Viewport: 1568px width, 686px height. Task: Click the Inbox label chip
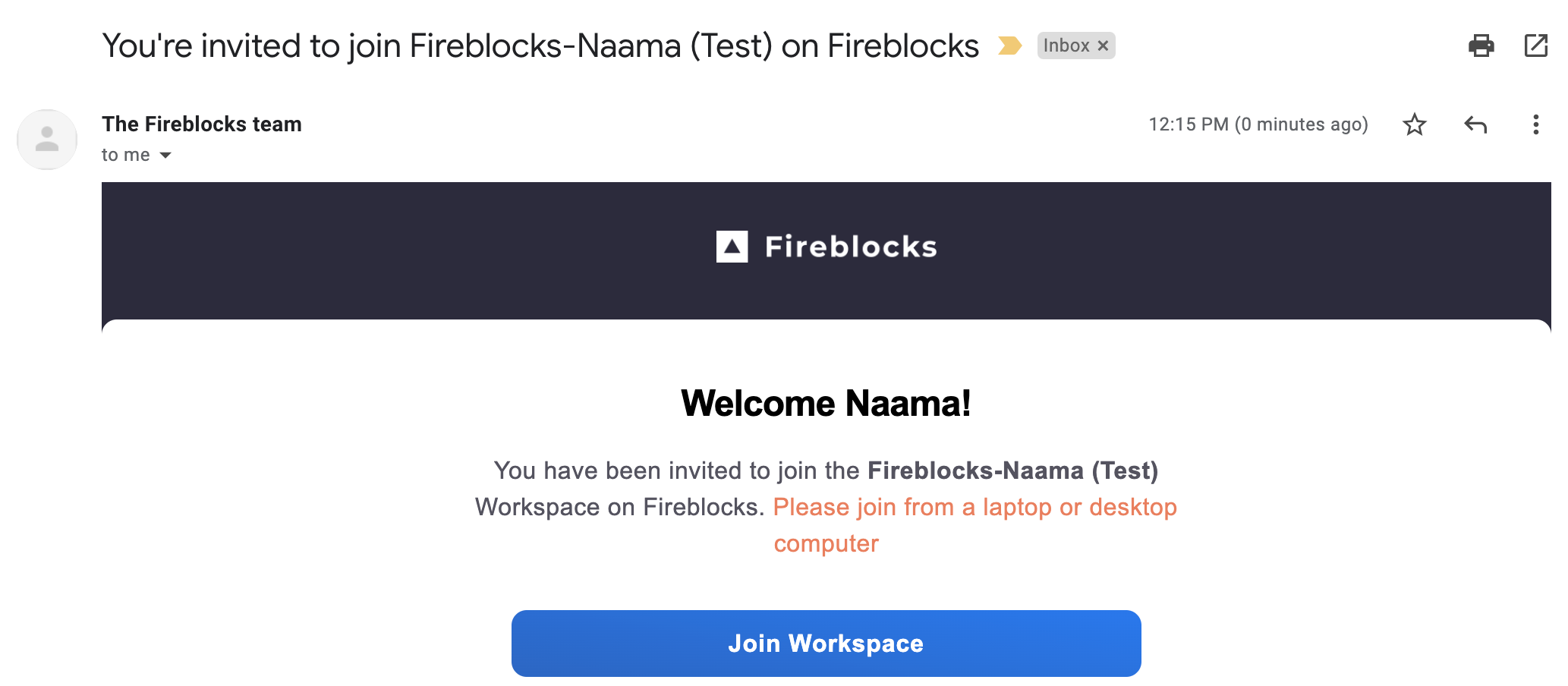coord(1066,46)
